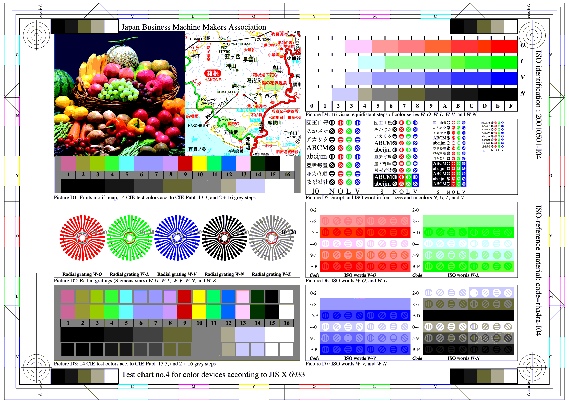Select the black radial grating wheel

pos(225,238)
